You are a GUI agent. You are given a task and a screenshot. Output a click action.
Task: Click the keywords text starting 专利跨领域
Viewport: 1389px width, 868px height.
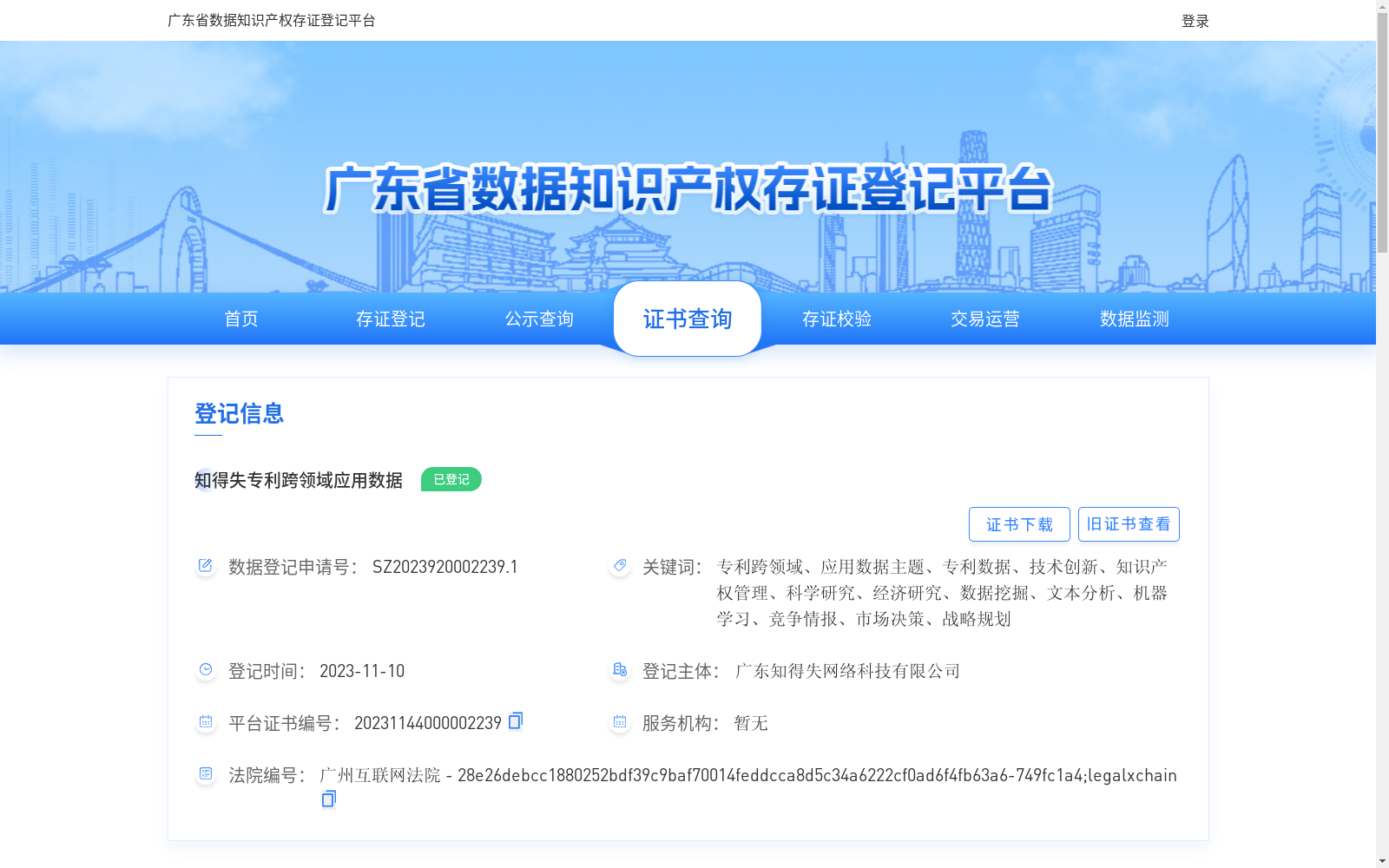(942, 593)
